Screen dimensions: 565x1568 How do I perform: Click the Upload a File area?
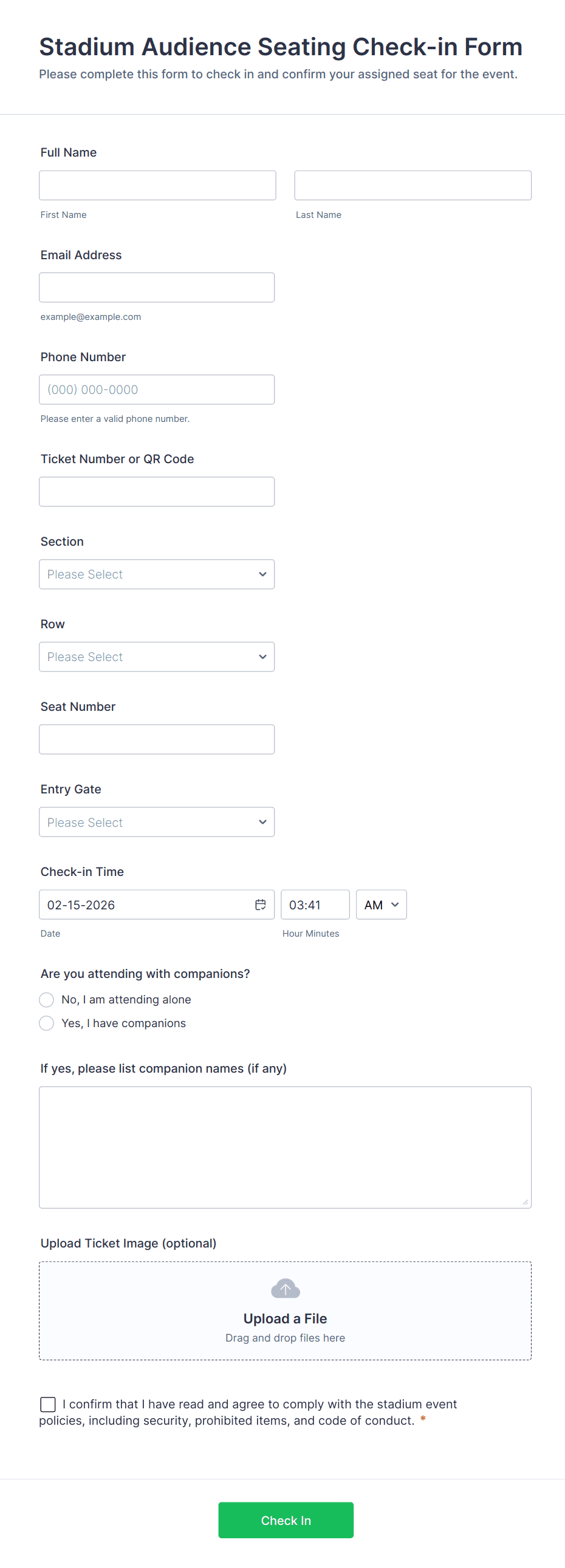[x=286, y=1318]
